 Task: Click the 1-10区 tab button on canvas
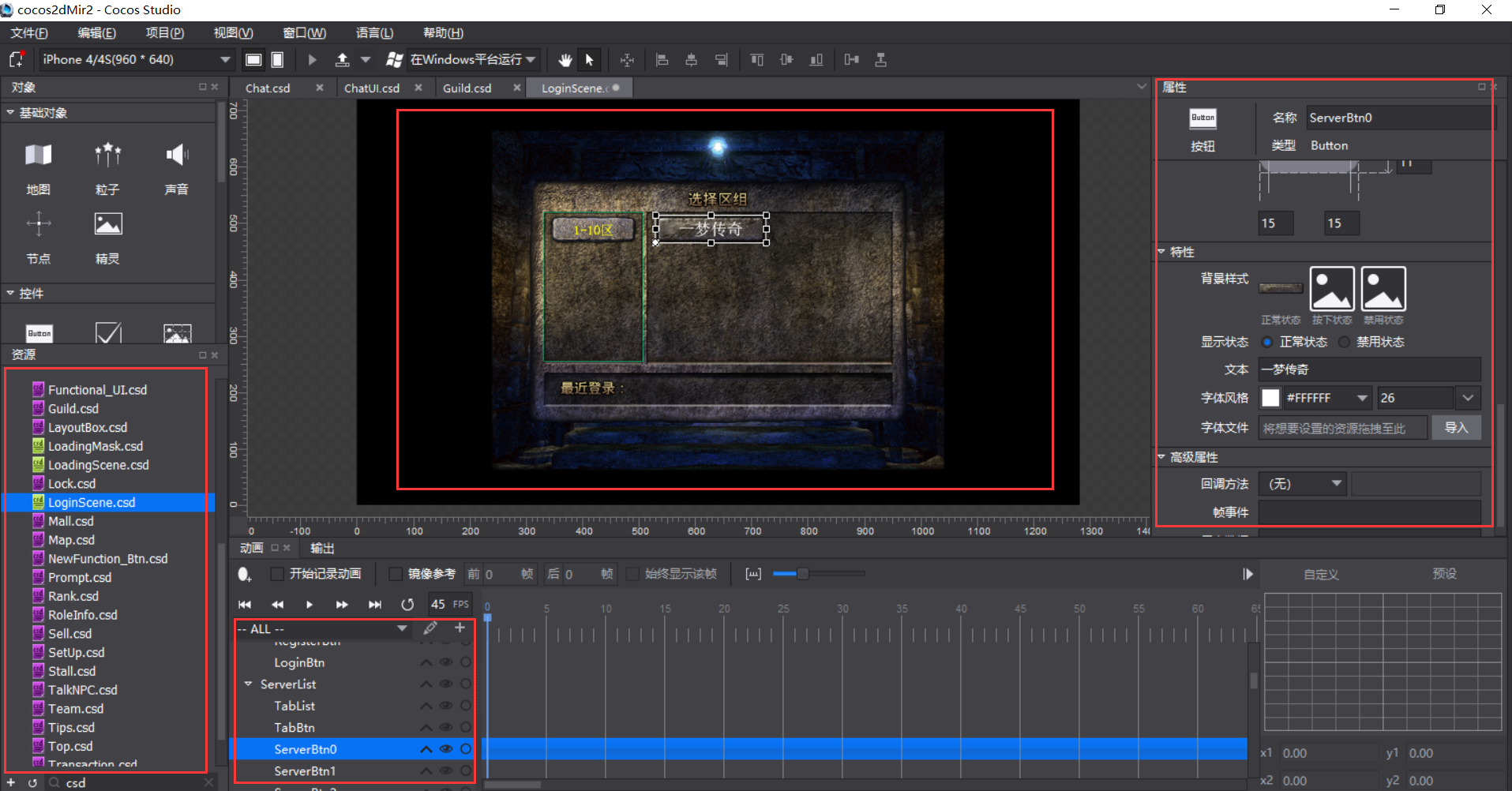click(x=593, y=230)
